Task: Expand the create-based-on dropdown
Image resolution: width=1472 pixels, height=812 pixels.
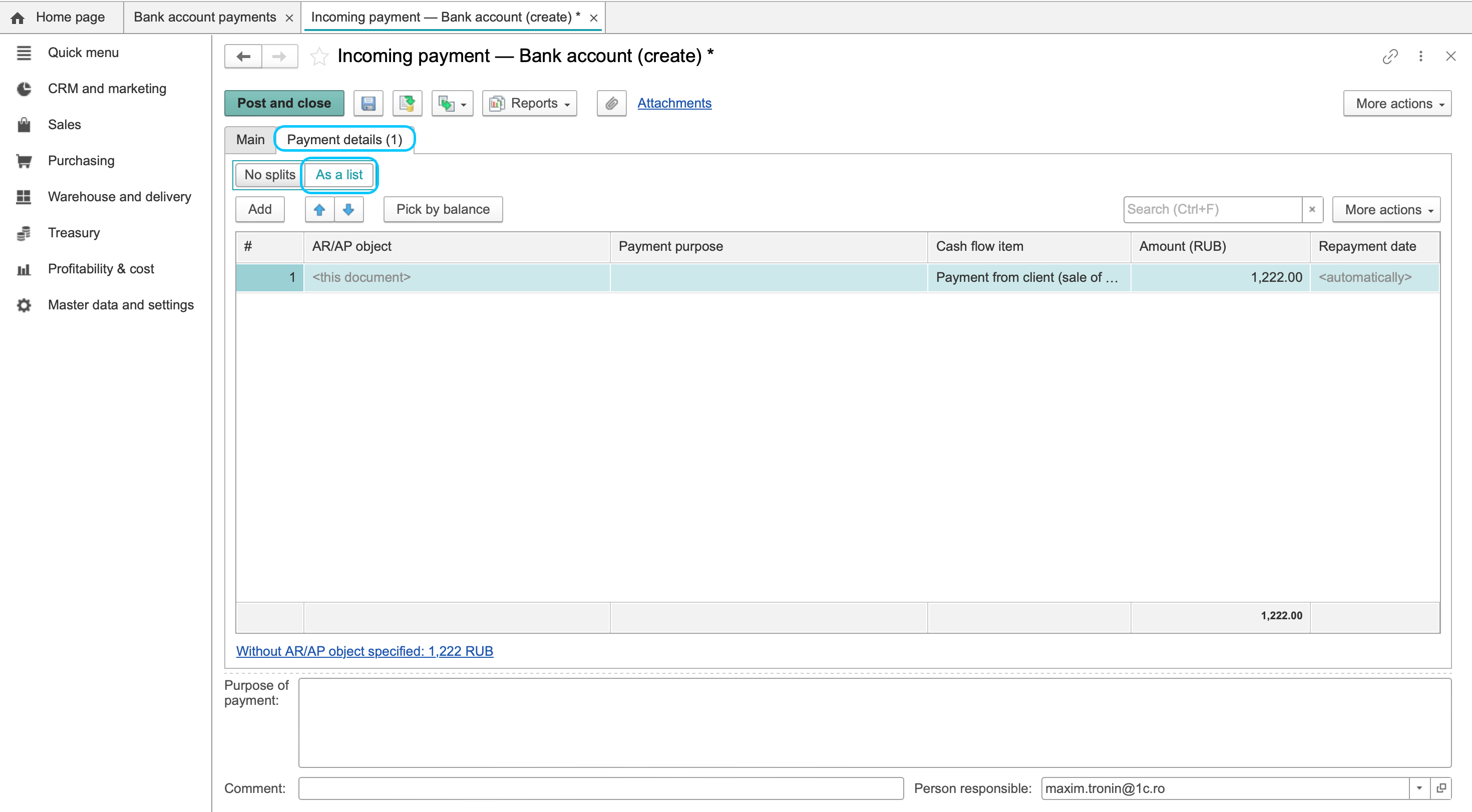Action: (x=452, y=104)
